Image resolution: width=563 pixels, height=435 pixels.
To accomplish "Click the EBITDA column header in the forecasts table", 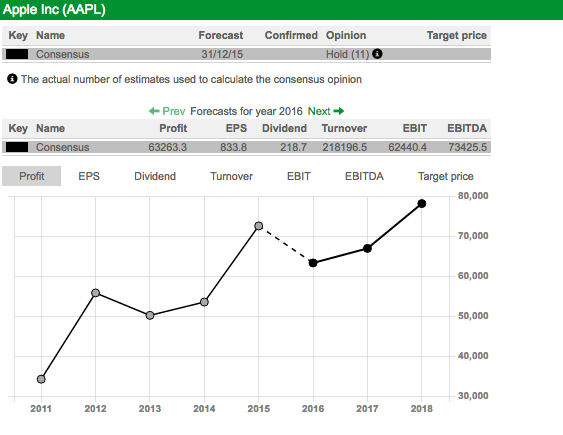I will coord(467,128).
